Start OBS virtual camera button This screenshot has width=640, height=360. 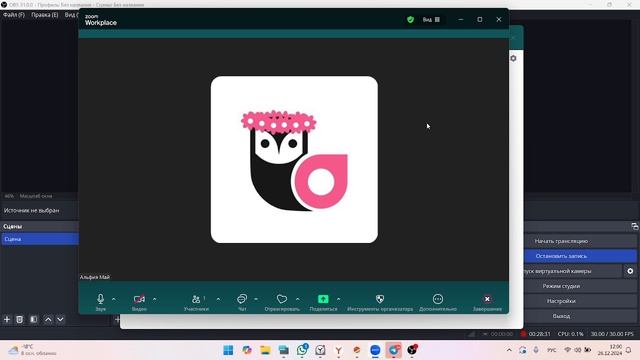click(x=573, y=271)
